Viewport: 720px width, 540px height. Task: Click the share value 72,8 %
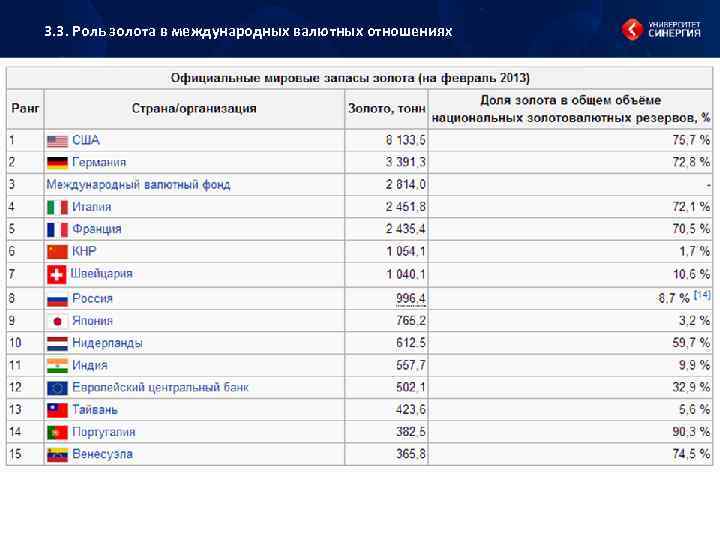[x=691, y=162]
